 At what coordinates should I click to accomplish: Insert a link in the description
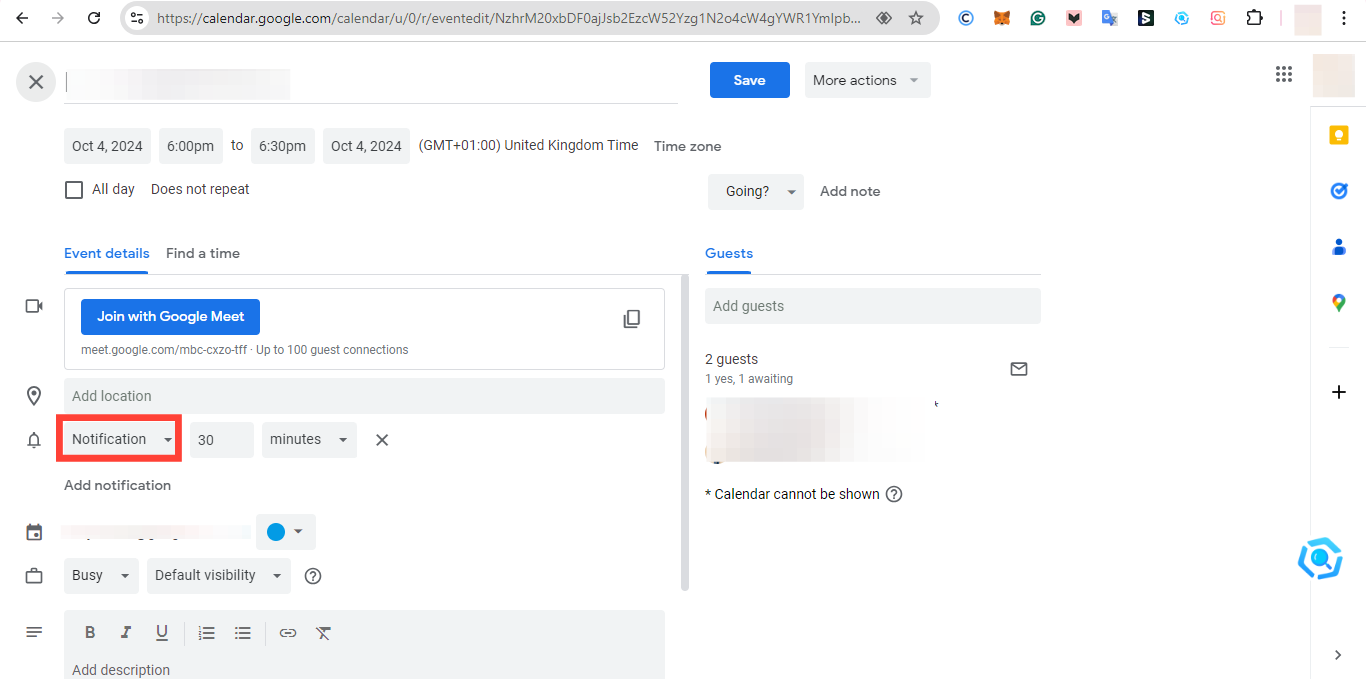(x=288, y=632)
